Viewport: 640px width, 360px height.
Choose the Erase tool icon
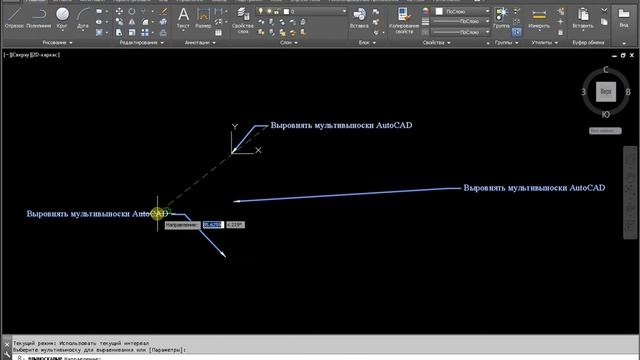click(x=164, y=11)
